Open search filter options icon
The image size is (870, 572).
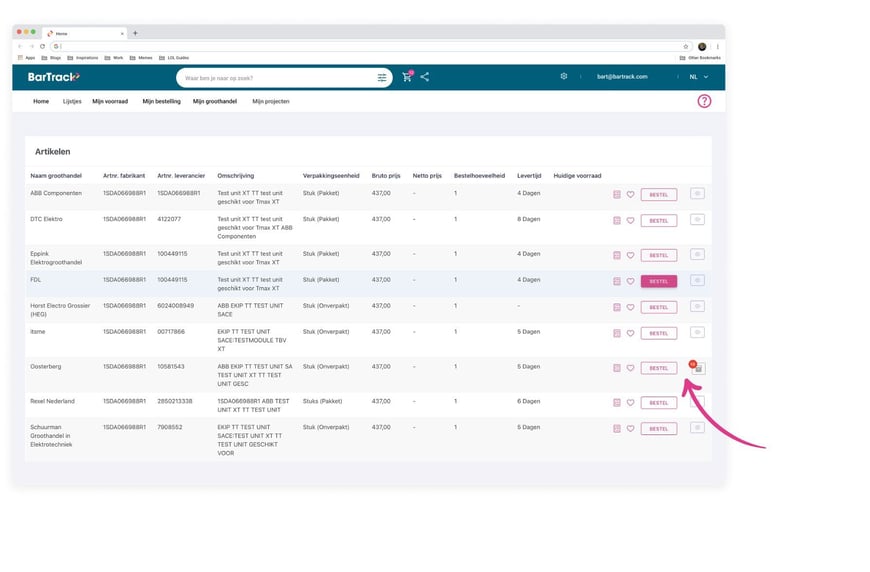coord(382,77)
